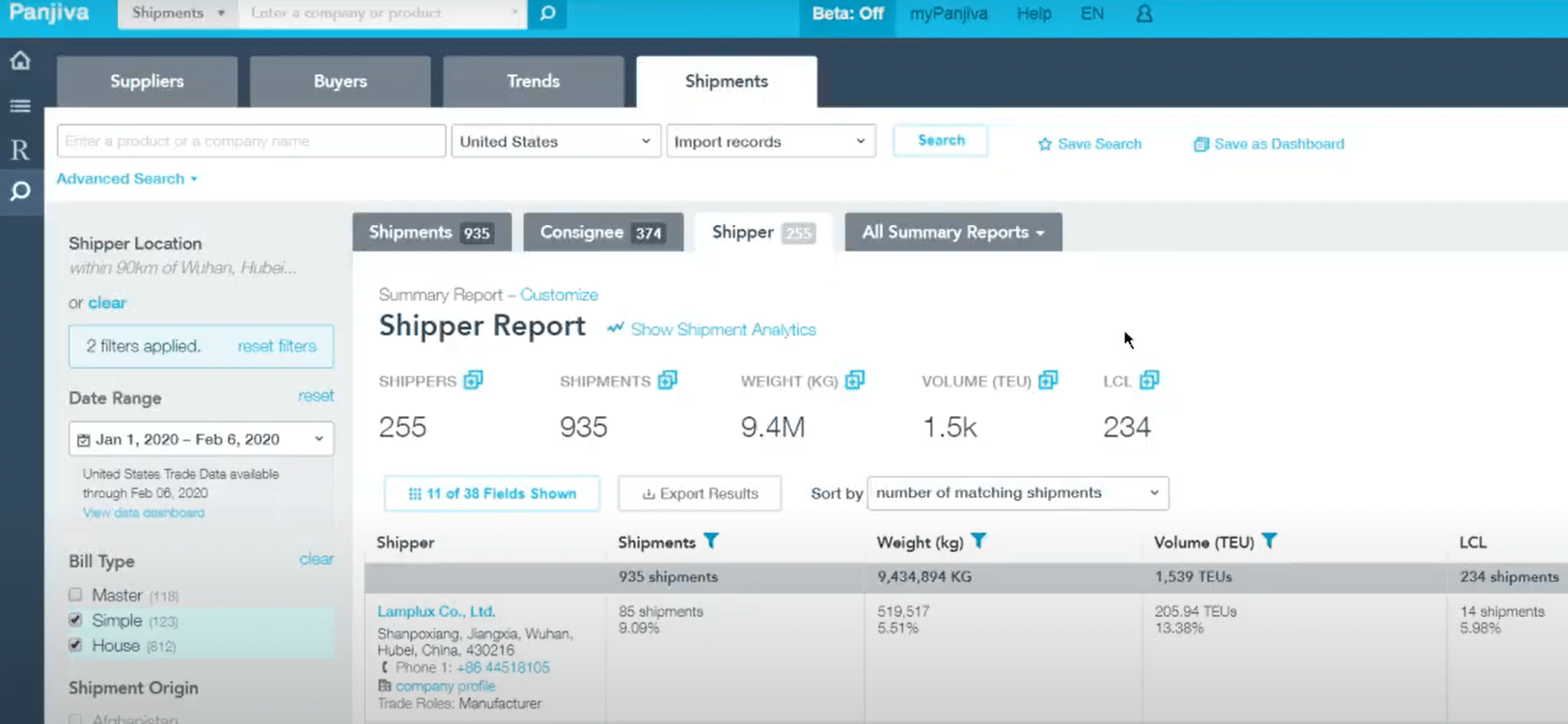This screenshot has width=1568, height=724.
Task: Click the 11 of 38 Fields Shown button
Action: (491, 493)
